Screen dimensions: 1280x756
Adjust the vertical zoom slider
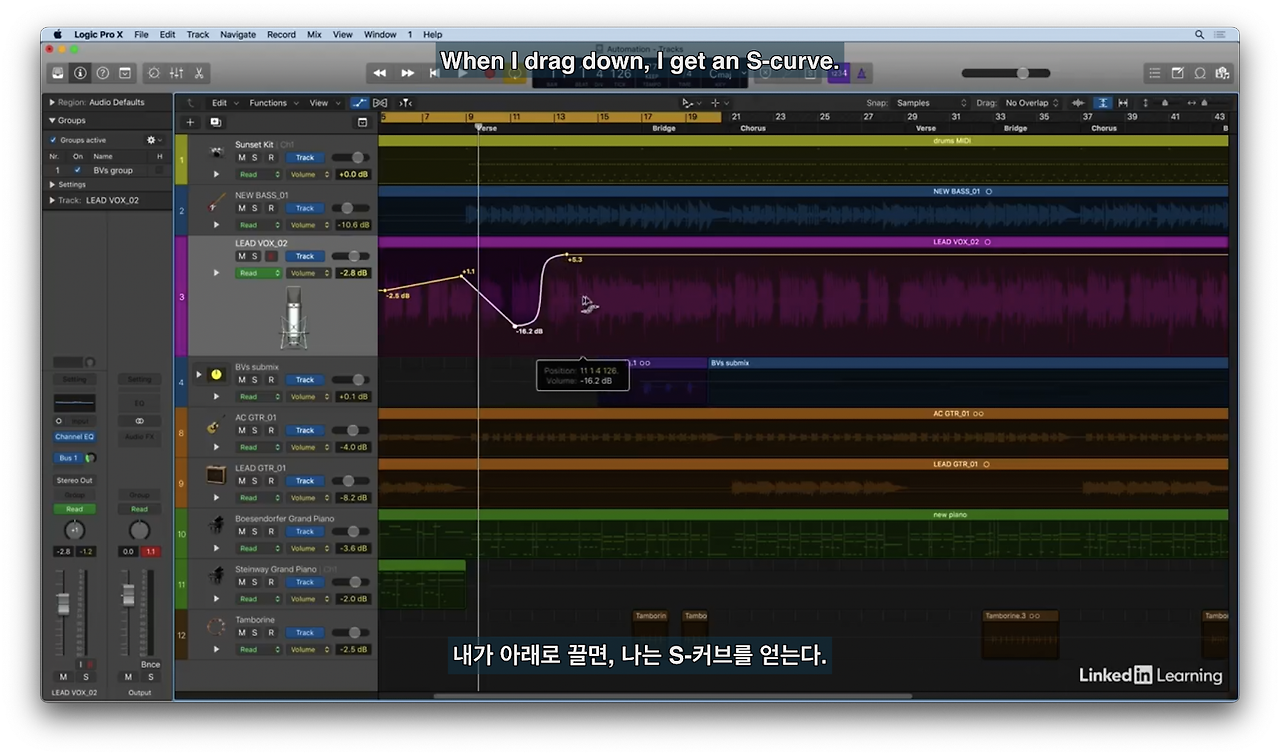tap(1164, 103)
